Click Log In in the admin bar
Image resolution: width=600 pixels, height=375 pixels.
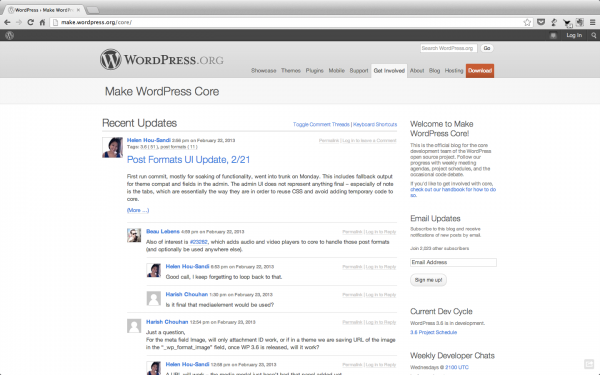(x=574, y=35)
